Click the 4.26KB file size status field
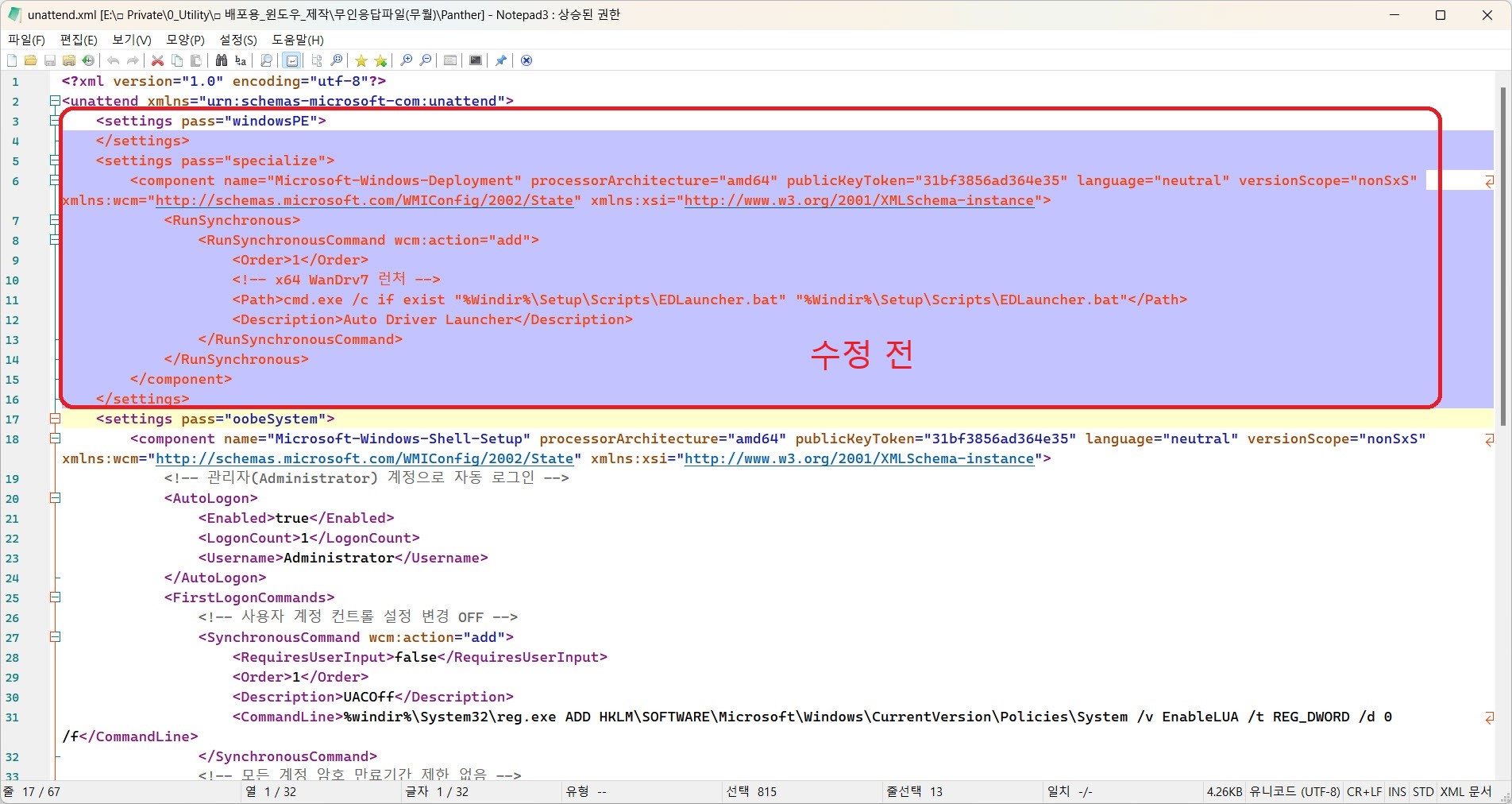Screen dimensions: 1512x804 click(x=1224, y=792)
